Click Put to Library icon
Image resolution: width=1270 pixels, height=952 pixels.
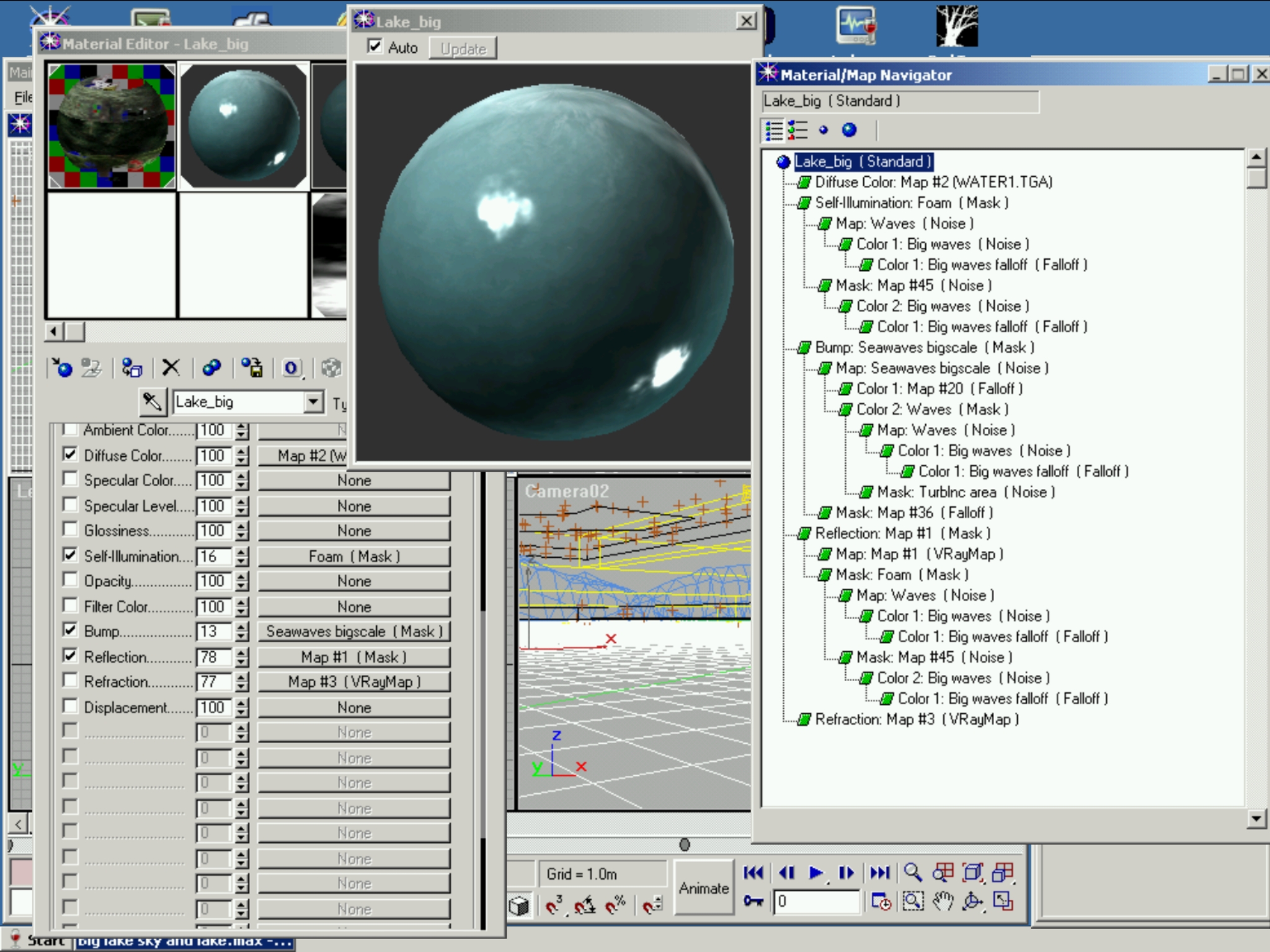[252, 368]
